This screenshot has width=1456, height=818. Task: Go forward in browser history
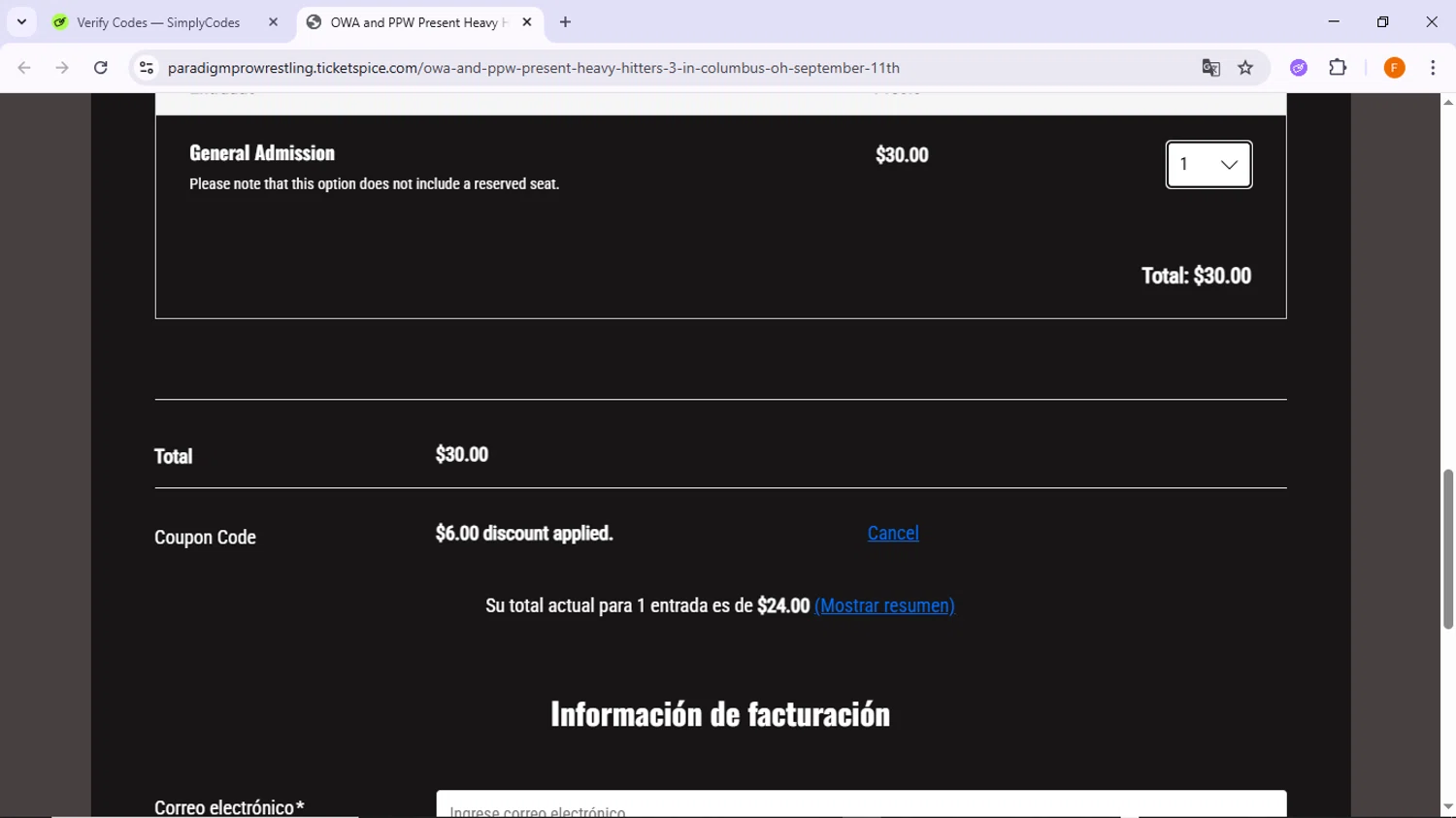(x=62, y=68)
